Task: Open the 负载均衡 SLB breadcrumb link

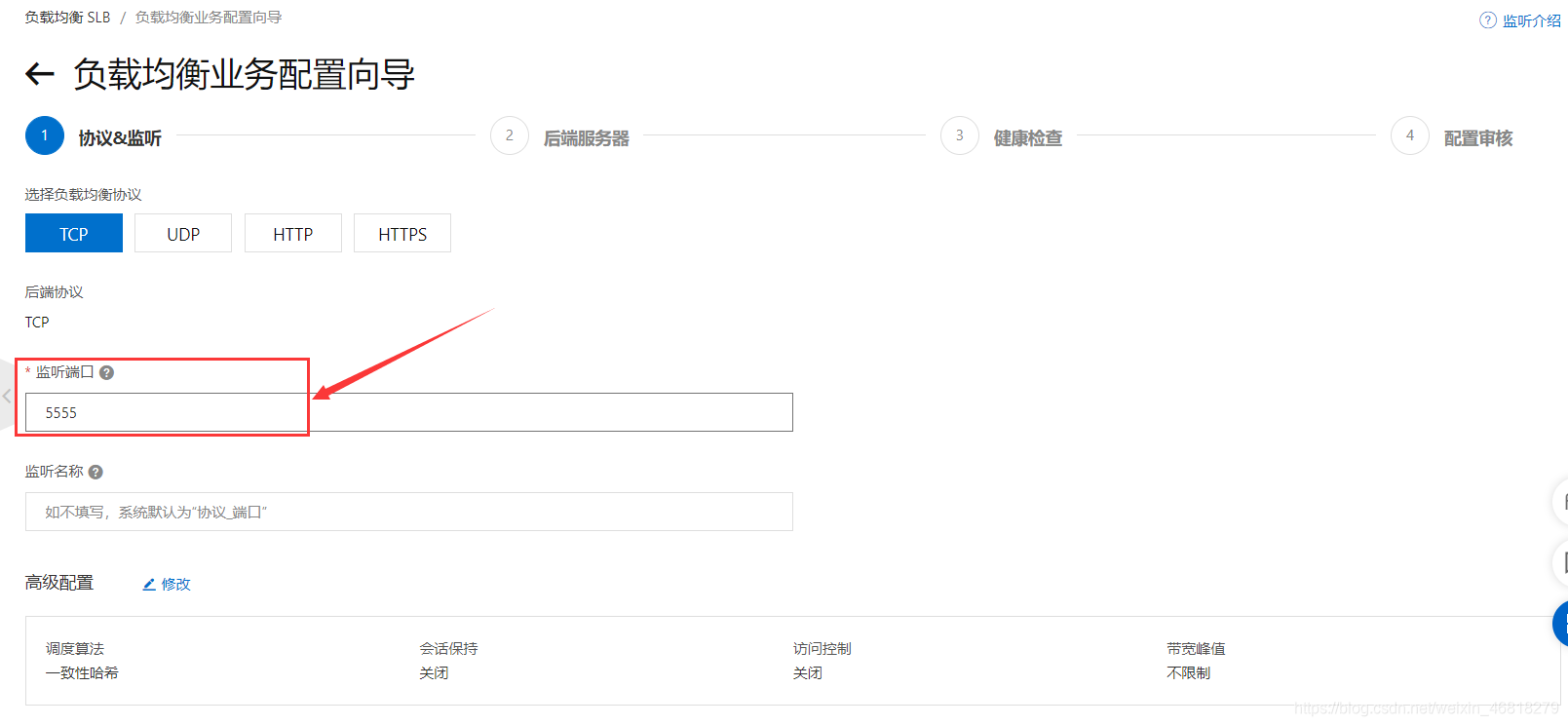Action: (67, 18)
